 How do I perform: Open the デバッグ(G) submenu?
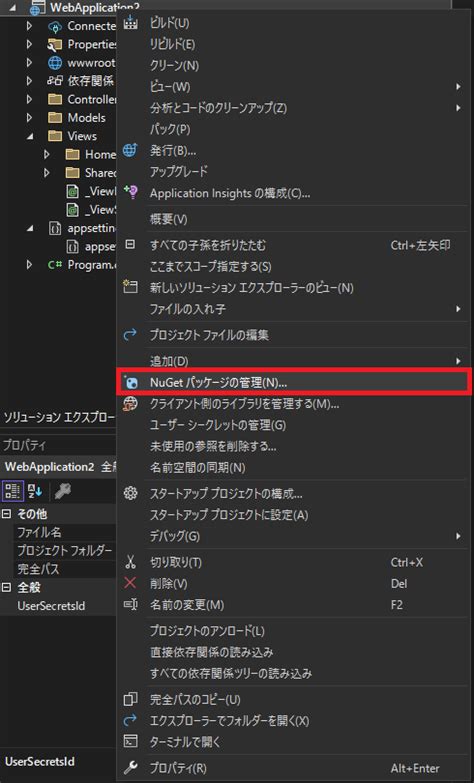(294, 536)
